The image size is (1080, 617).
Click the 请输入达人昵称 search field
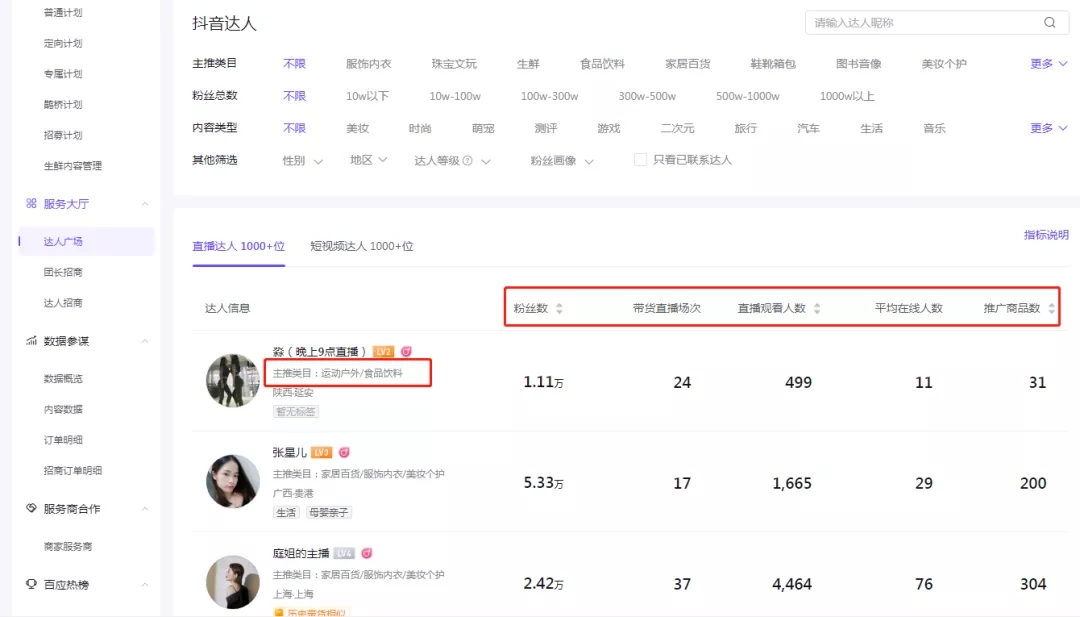pos(937,23)
